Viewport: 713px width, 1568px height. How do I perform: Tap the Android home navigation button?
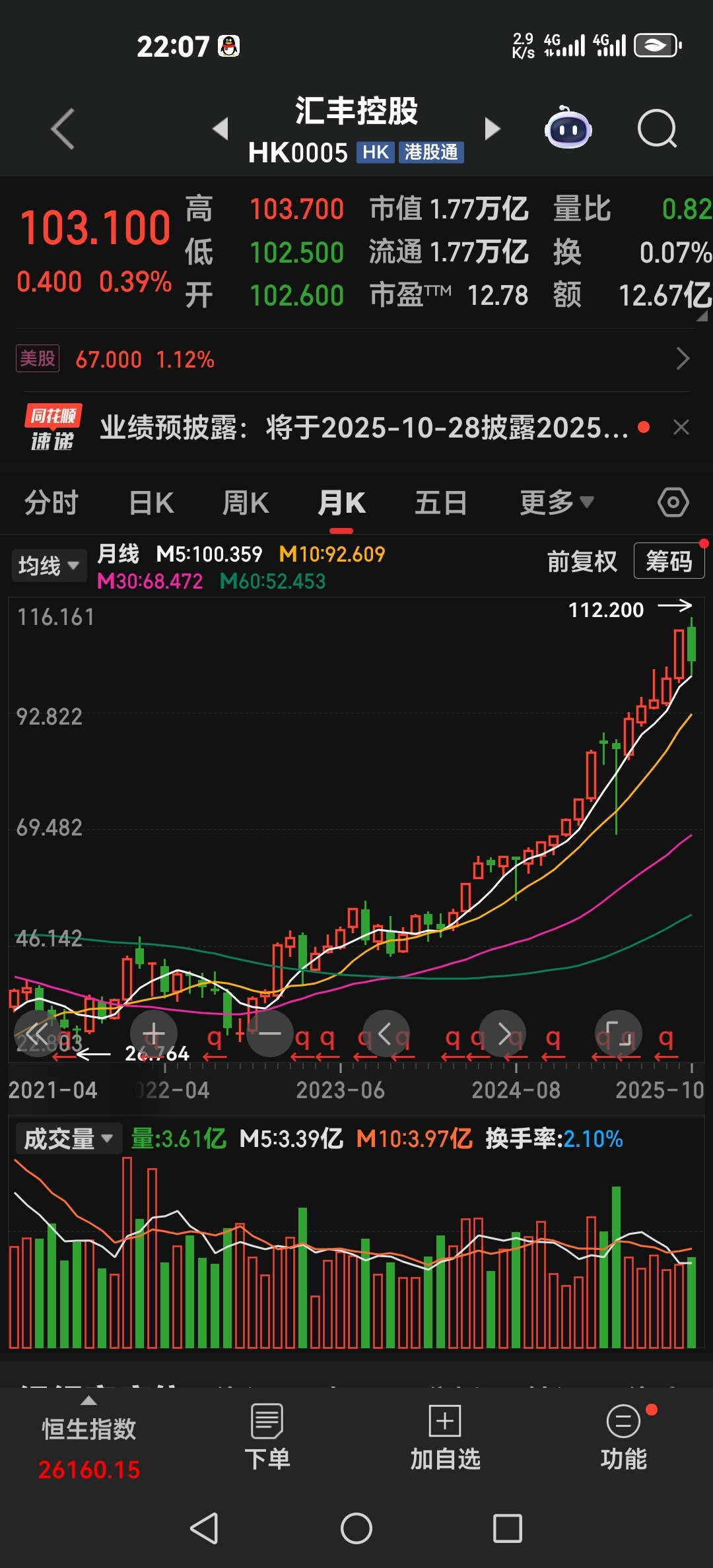(x=356, y=1528)
